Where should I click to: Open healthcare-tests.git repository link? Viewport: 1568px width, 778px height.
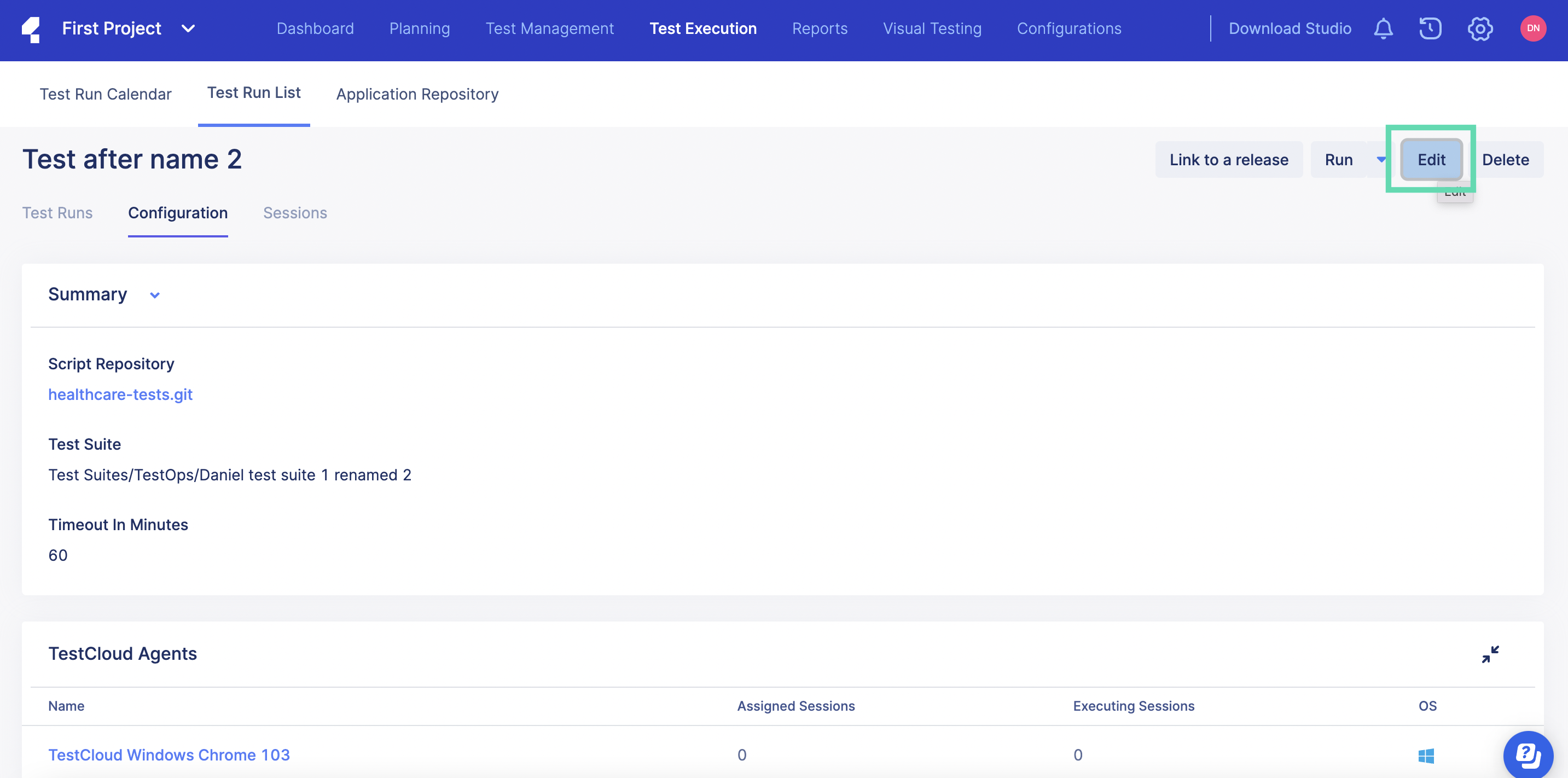coord(120,394)
